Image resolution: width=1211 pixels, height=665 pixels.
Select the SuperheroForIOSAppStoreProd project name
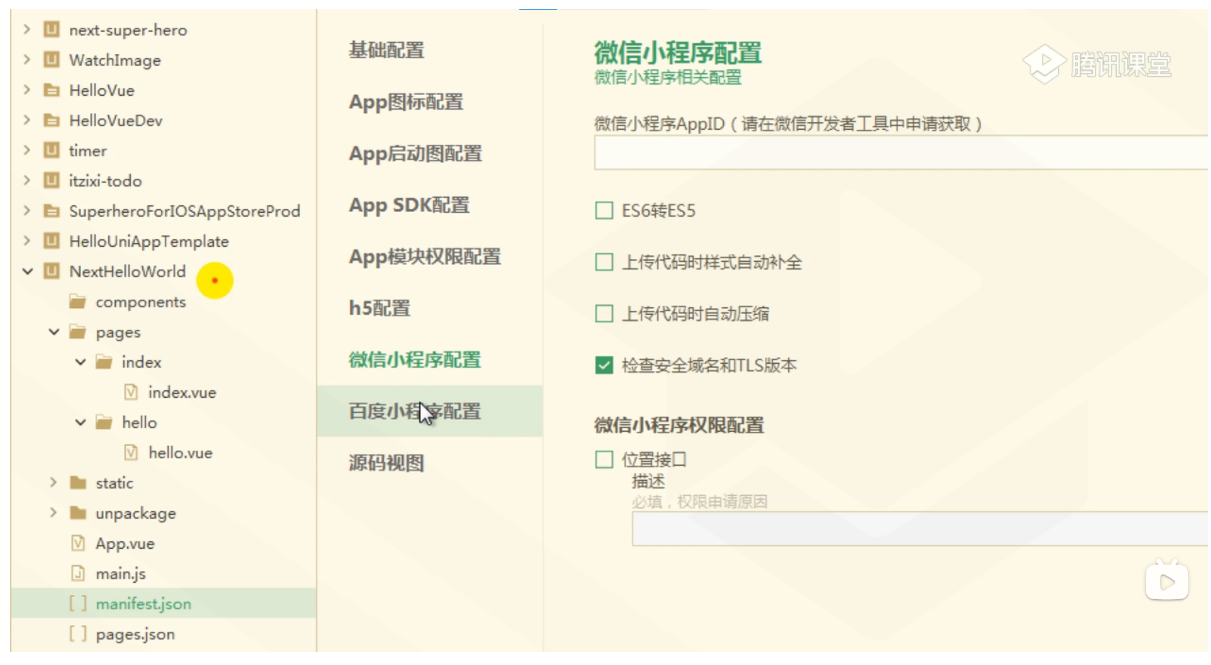pyautogui.click(x=185, y=211)
